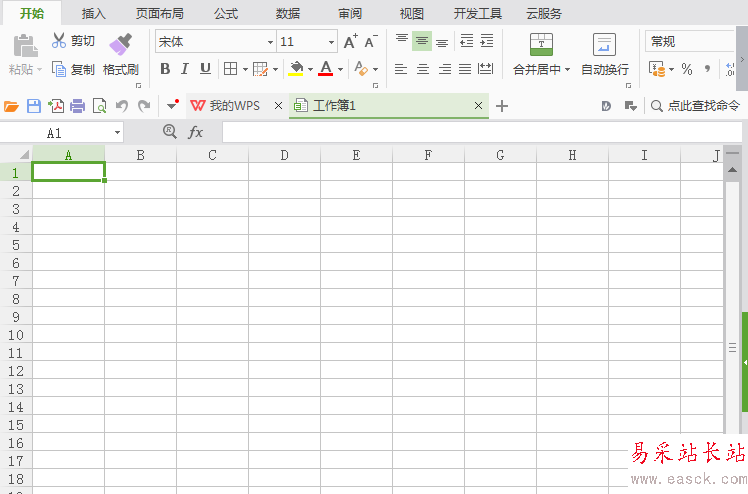Decrease font size with A- icon
Viewport: 748px width, 494px height.
point(371,41)
